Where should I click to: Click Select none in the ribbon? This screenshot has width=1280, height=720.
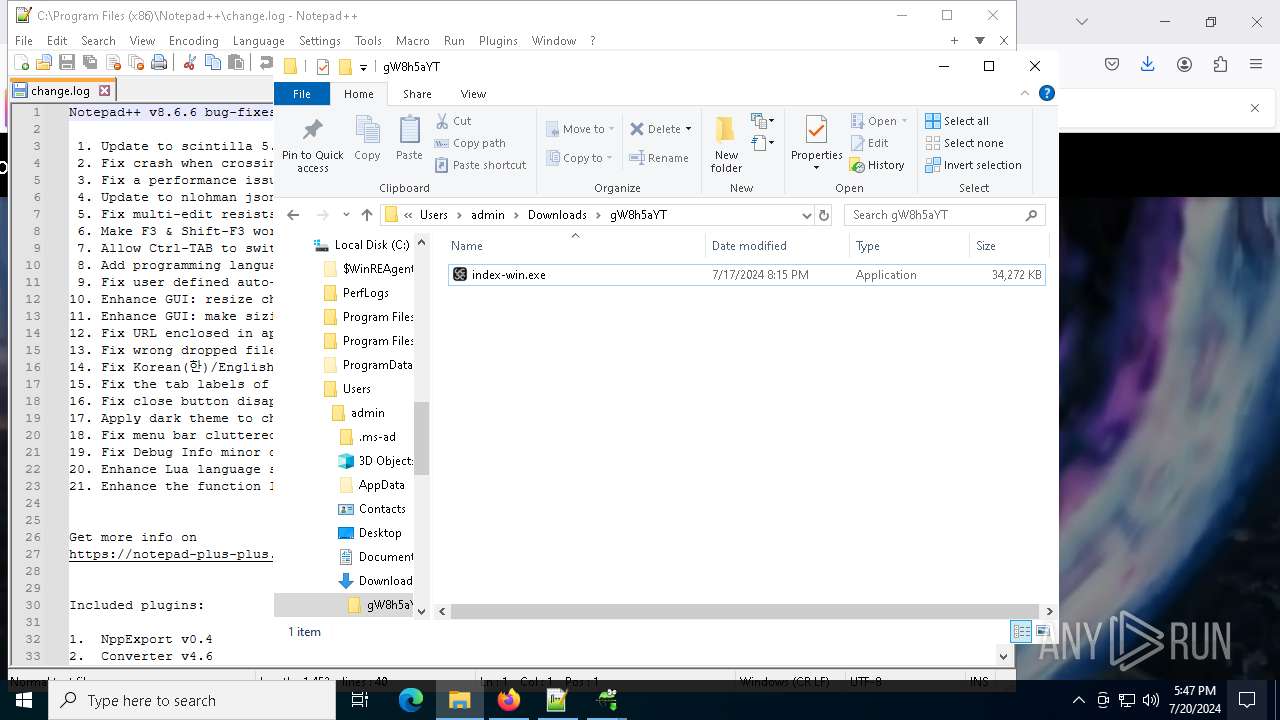pyautogui.click(x=963, y=143)
